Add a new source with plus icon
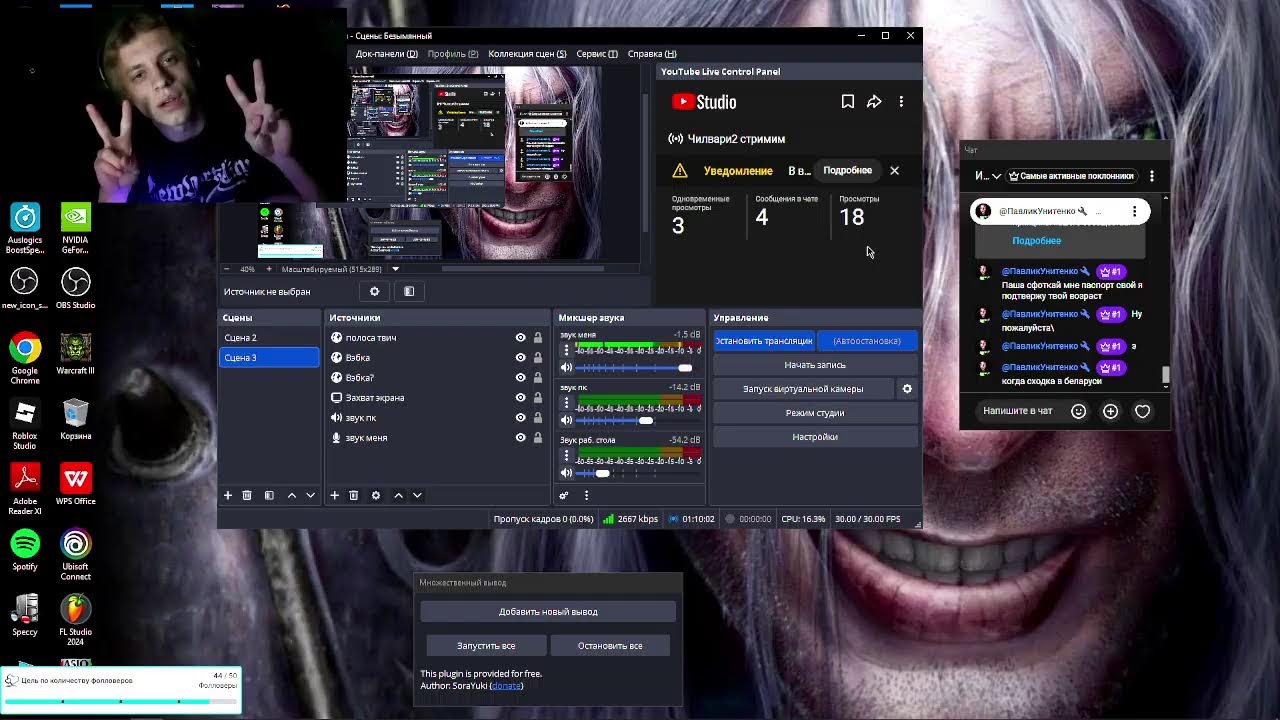 pyautogui.click(x=335, y=495)
